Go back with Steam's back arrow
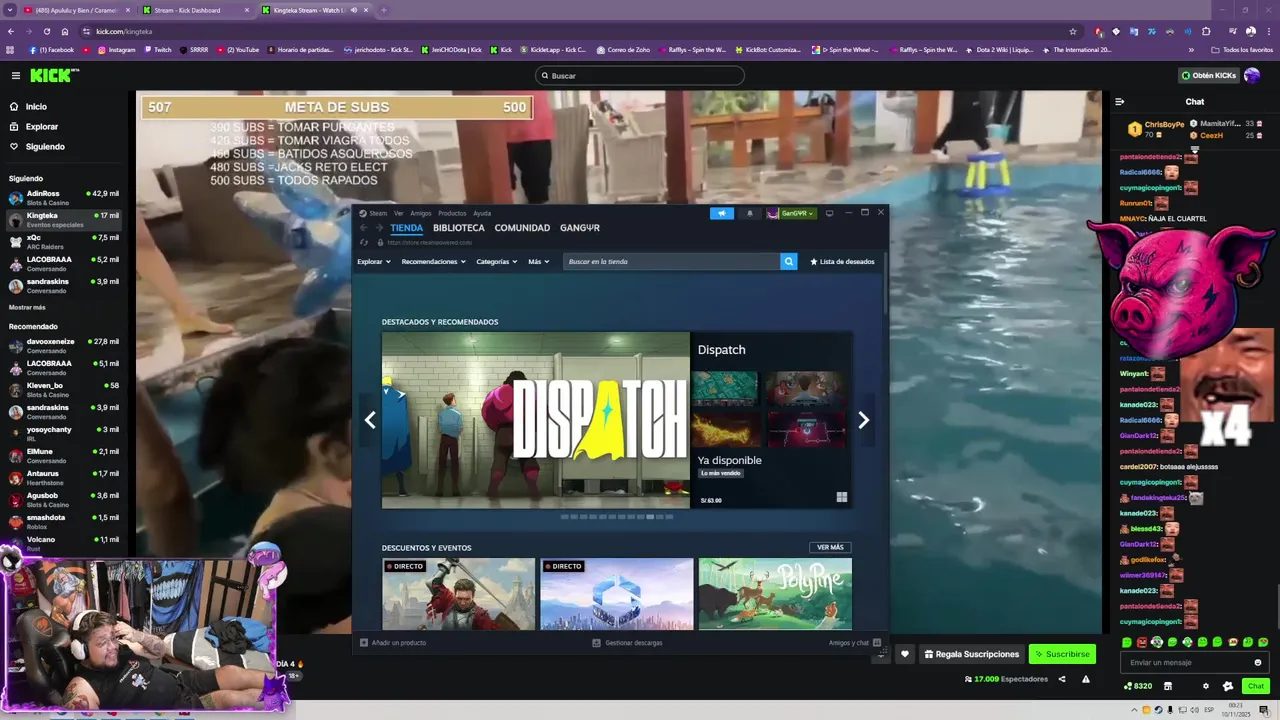Viewport: 1280px width, 720px height. coord(364,228)
